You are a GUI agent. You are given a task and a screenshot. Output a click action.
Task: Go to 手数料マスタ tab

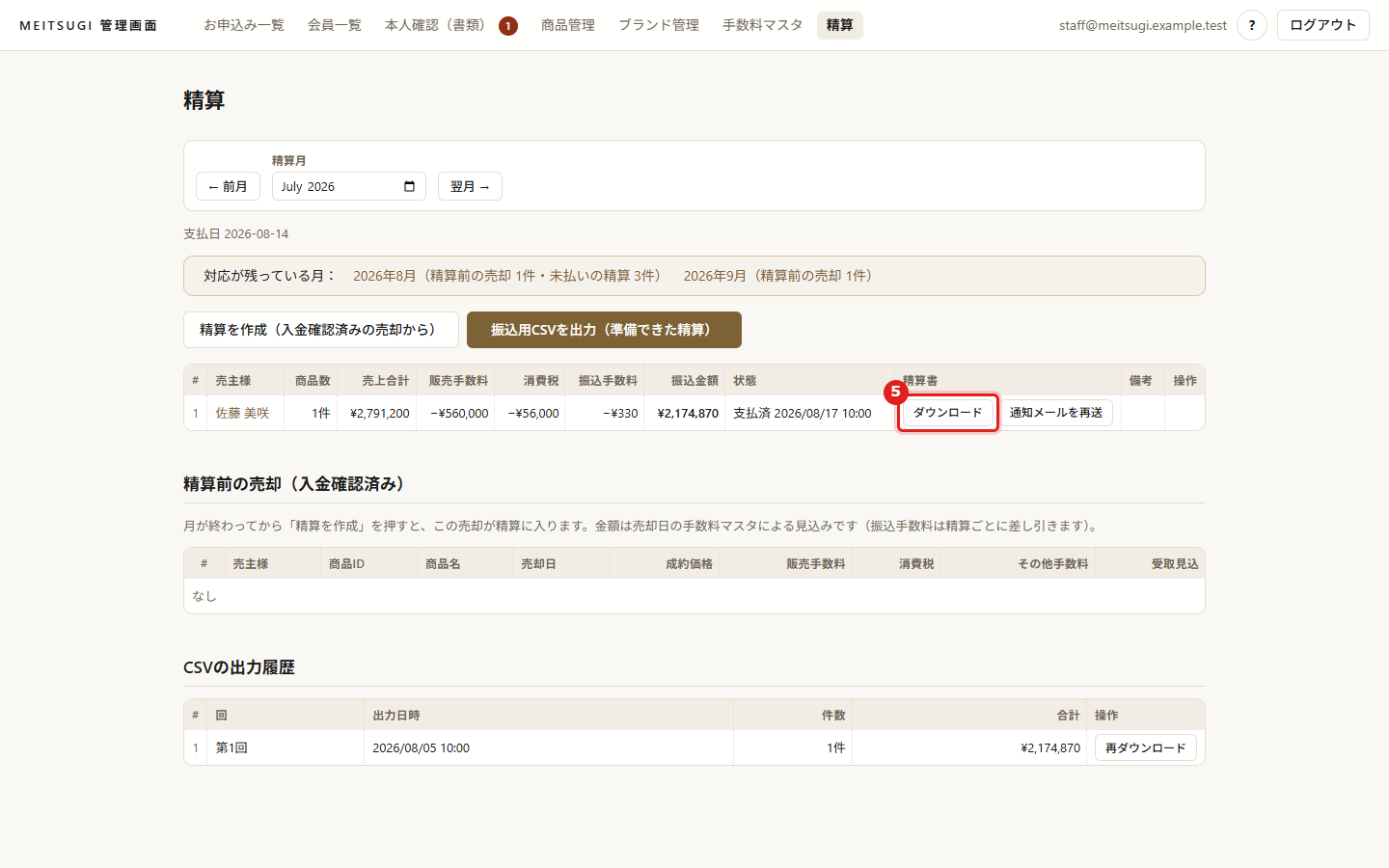click(763, 25)
